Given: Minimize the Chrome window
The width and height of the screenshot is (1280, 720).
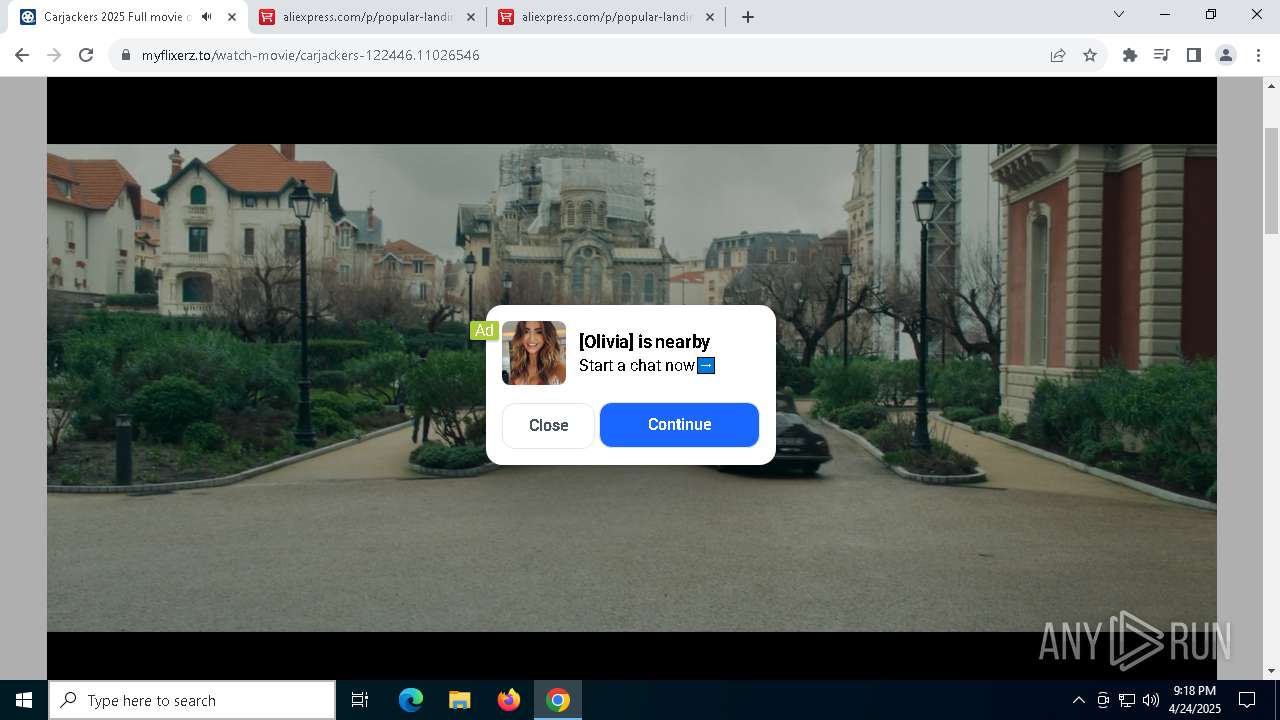Looking at the screenshot, I should tap(1165, 15).
